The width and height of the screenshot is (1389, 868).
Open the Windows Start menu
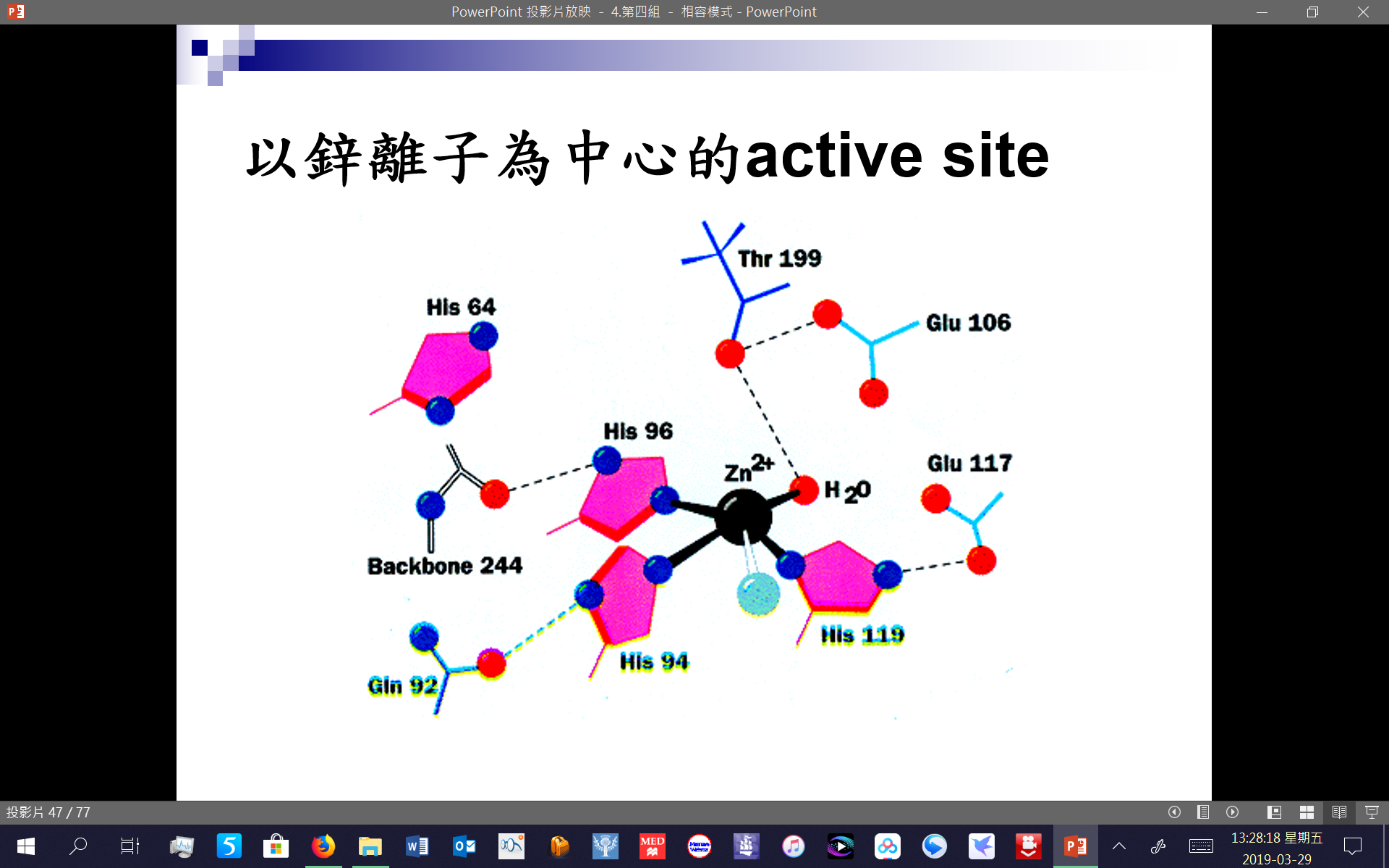pos(25,846)
